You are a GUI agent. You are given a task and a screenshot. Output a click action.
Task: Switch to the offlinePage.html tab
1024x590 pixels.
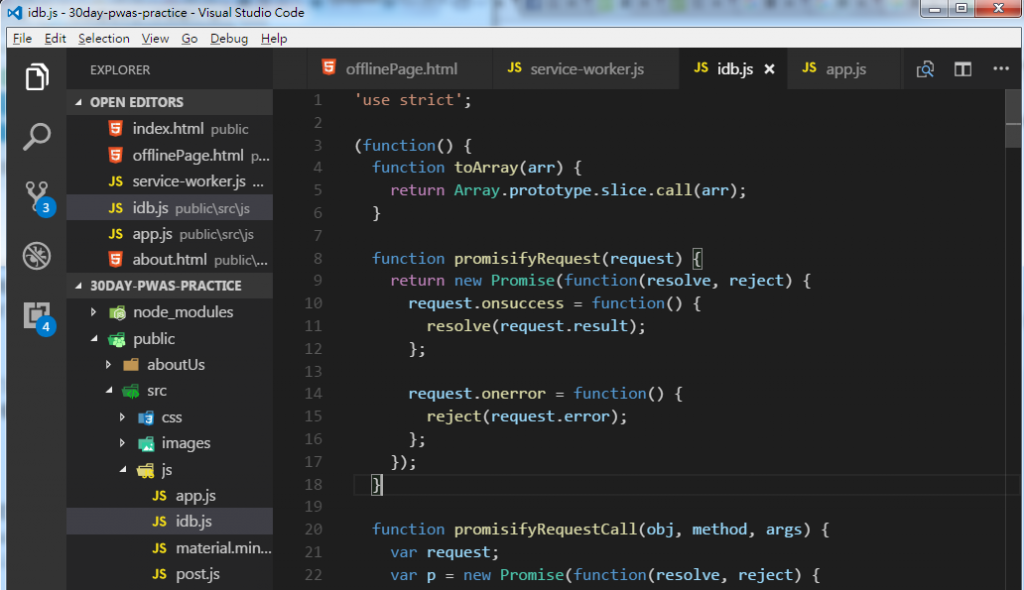[x=399, y=69]
